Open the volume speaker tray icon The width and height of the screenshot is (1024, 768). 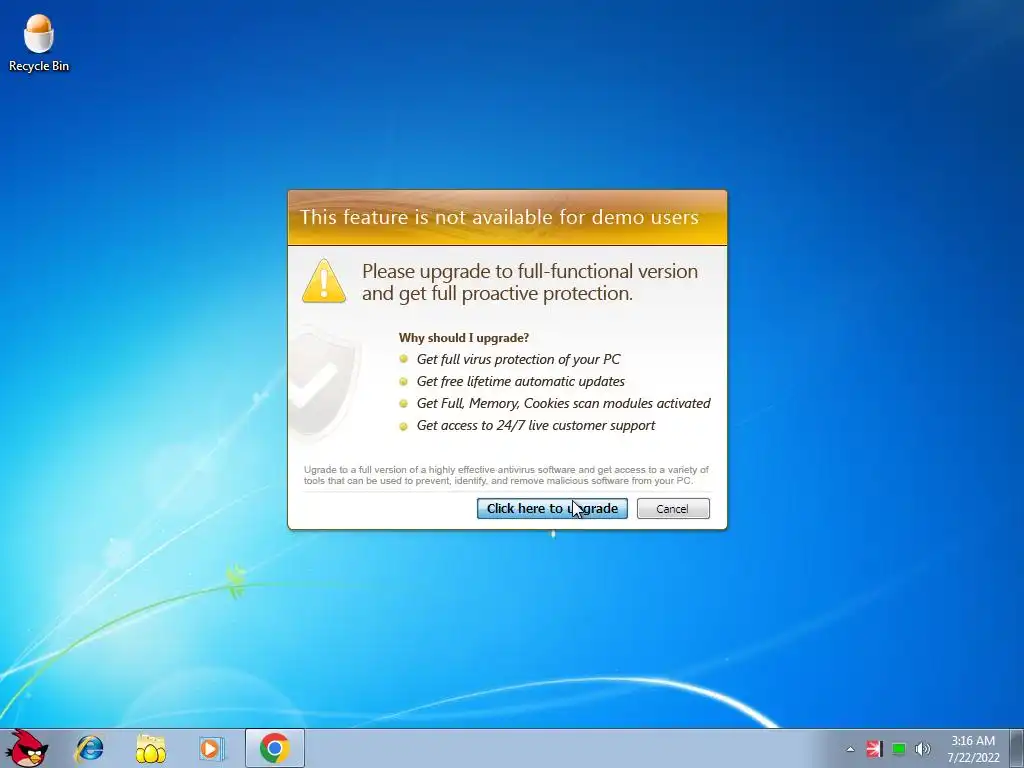923,749
